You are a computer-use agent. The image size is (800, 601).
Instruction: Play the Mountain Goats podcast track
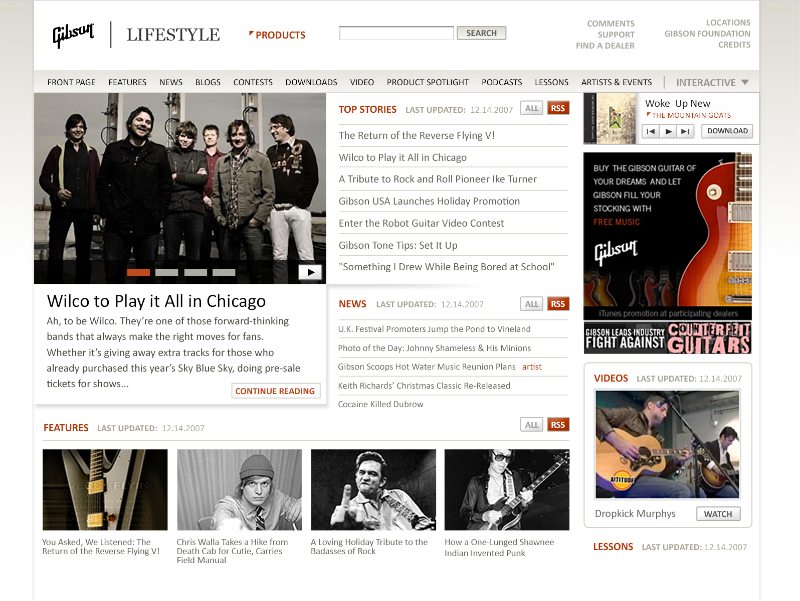[669, 131]
